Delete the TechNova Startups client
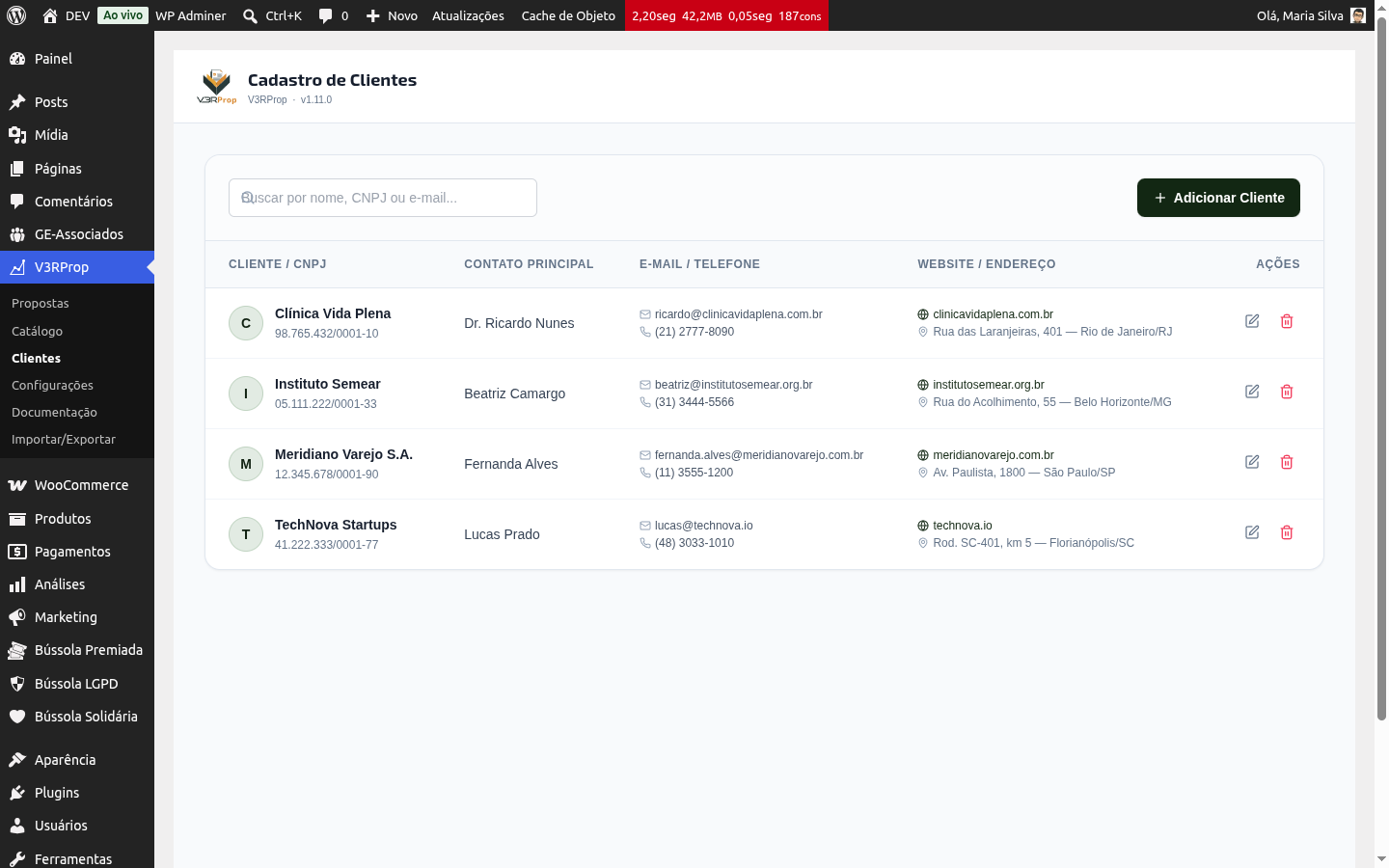Image resolution: width=1389 pixels, height=868 pixels. point(1287,532)
